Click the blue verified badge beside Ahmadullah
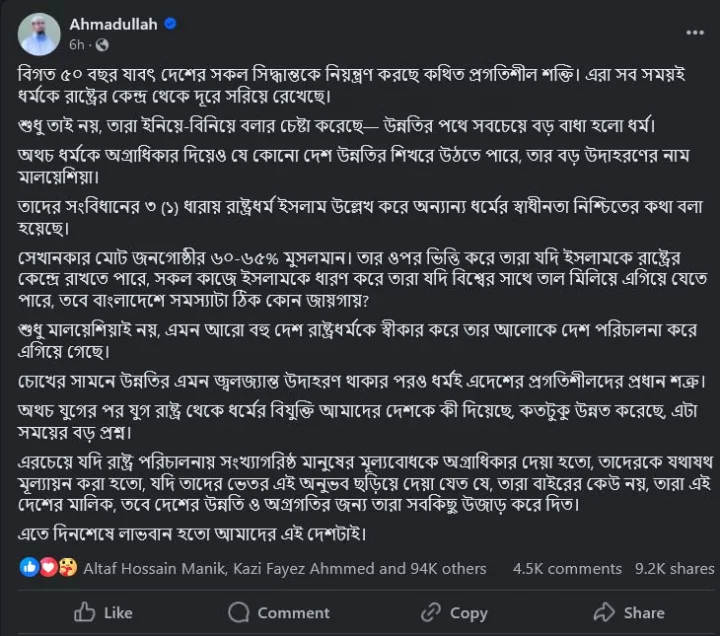The width and height of the screenshot is (720, 636). (x=170, y=22)
